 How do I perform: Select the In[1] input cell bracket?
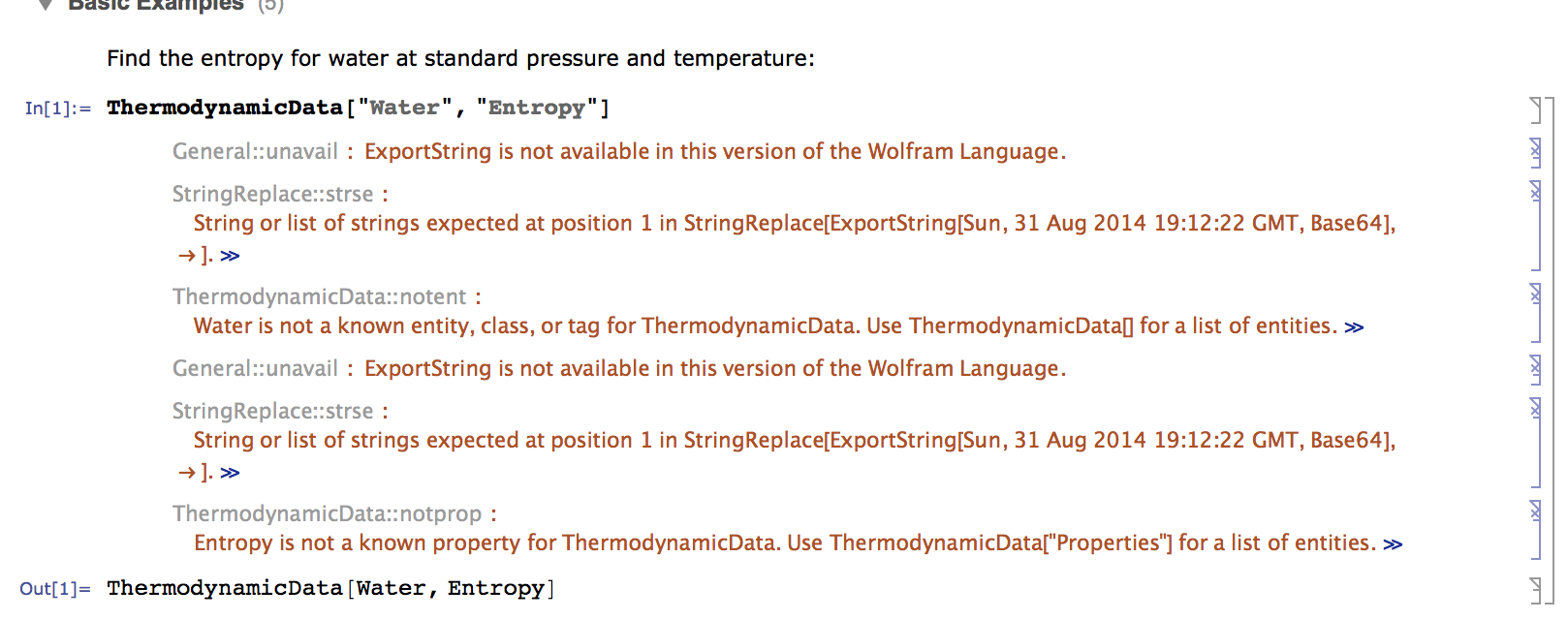click(1535, 109)
